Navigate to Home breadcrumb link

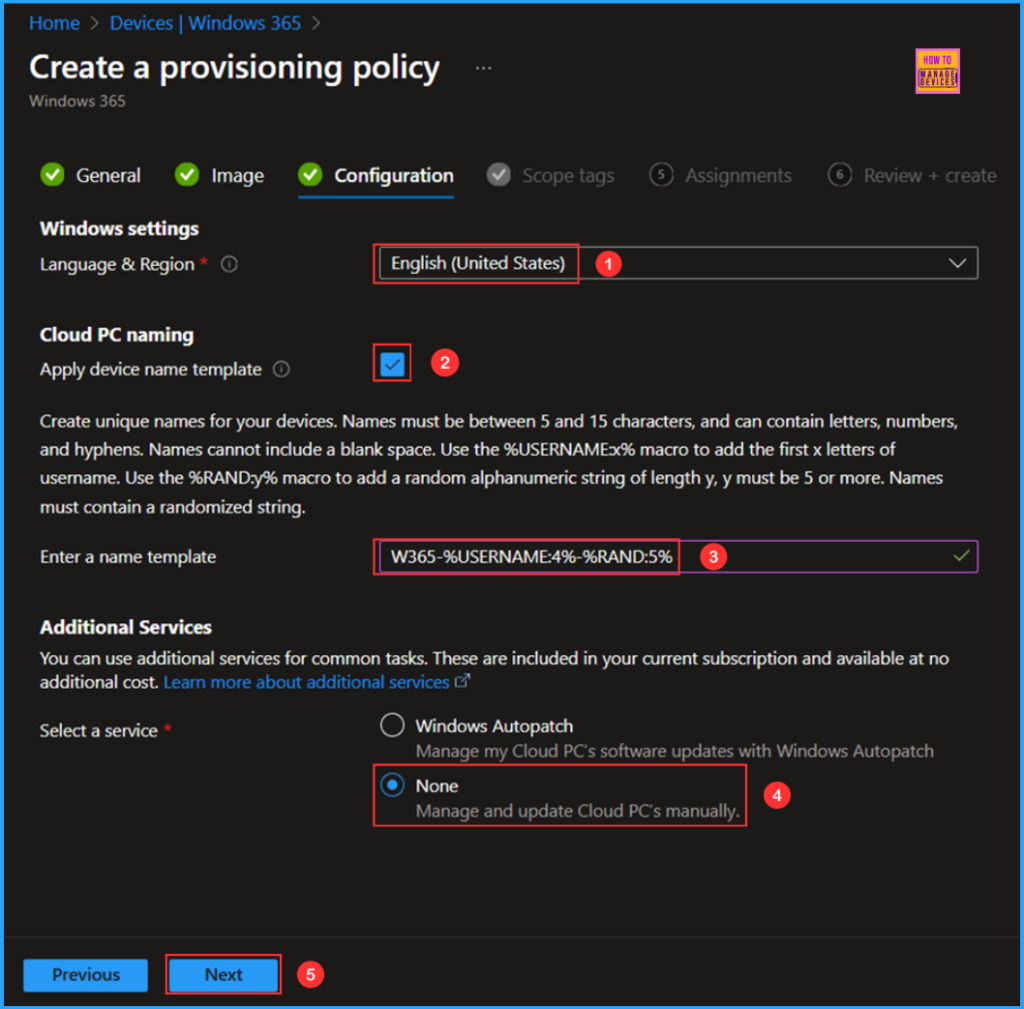[x=54, y=24]
